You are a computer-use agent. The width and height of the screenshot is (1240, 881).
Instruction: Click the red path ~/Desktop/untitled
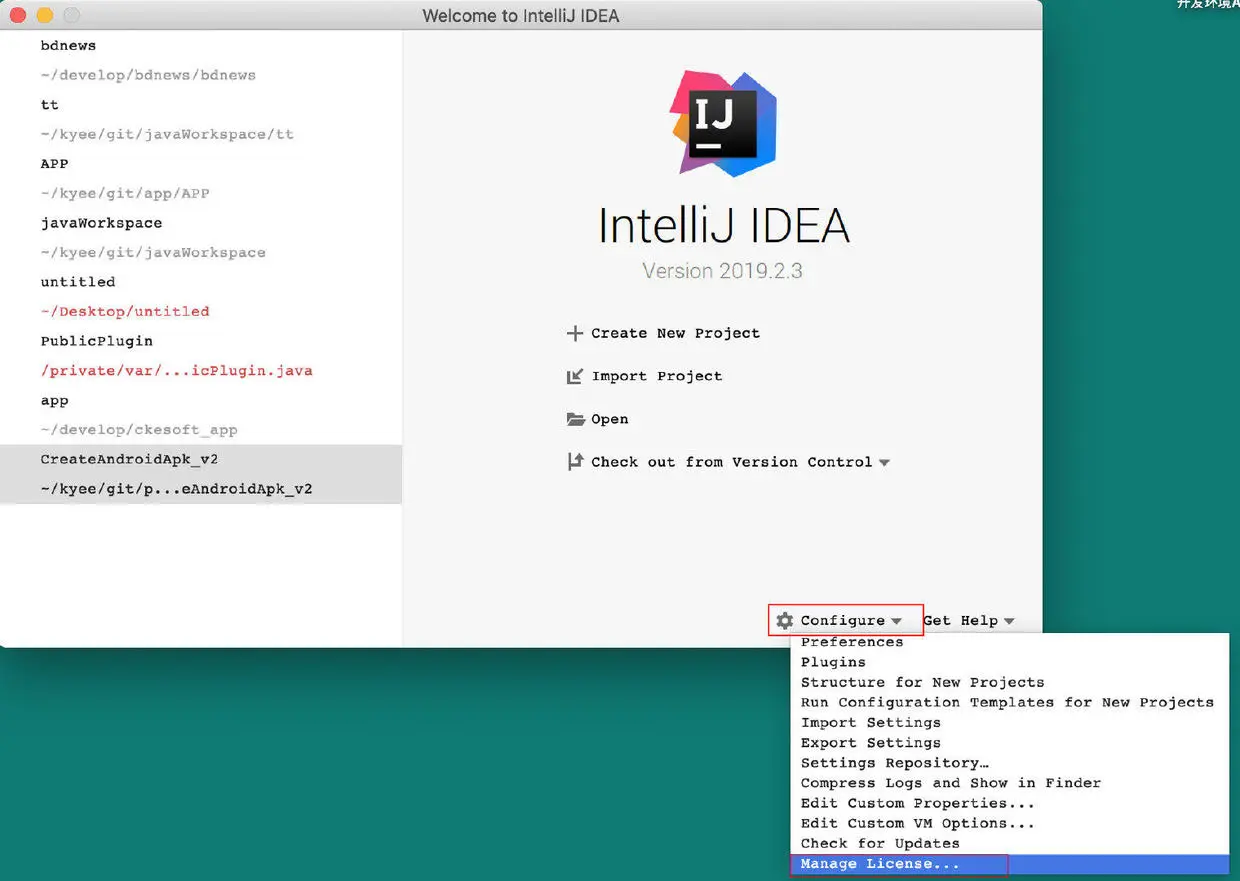125,311
